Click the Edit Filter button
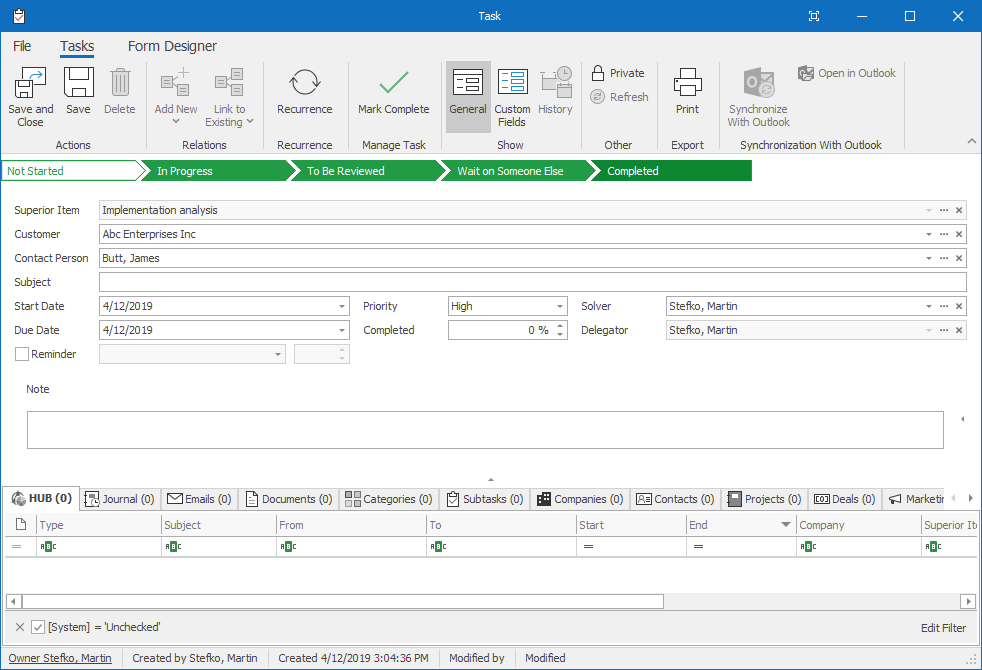Viewport: 982px width, 670px height. (943, 628)
